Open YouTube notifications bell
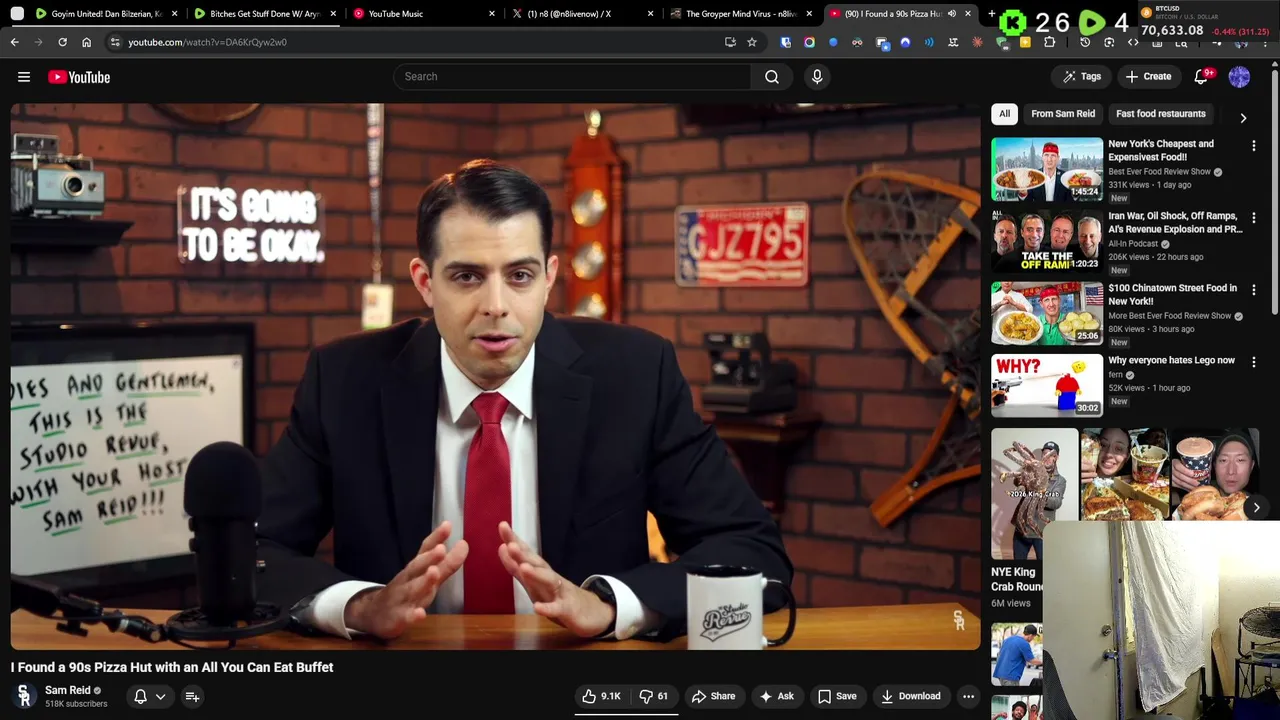This screenshot has width=1280, height=720. [x=1202, y=77]
